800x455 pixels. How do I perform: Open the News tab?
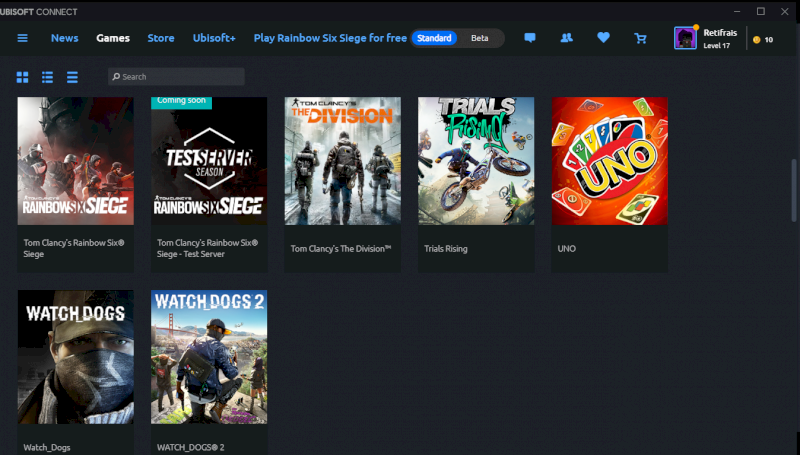tap(65, 38)
